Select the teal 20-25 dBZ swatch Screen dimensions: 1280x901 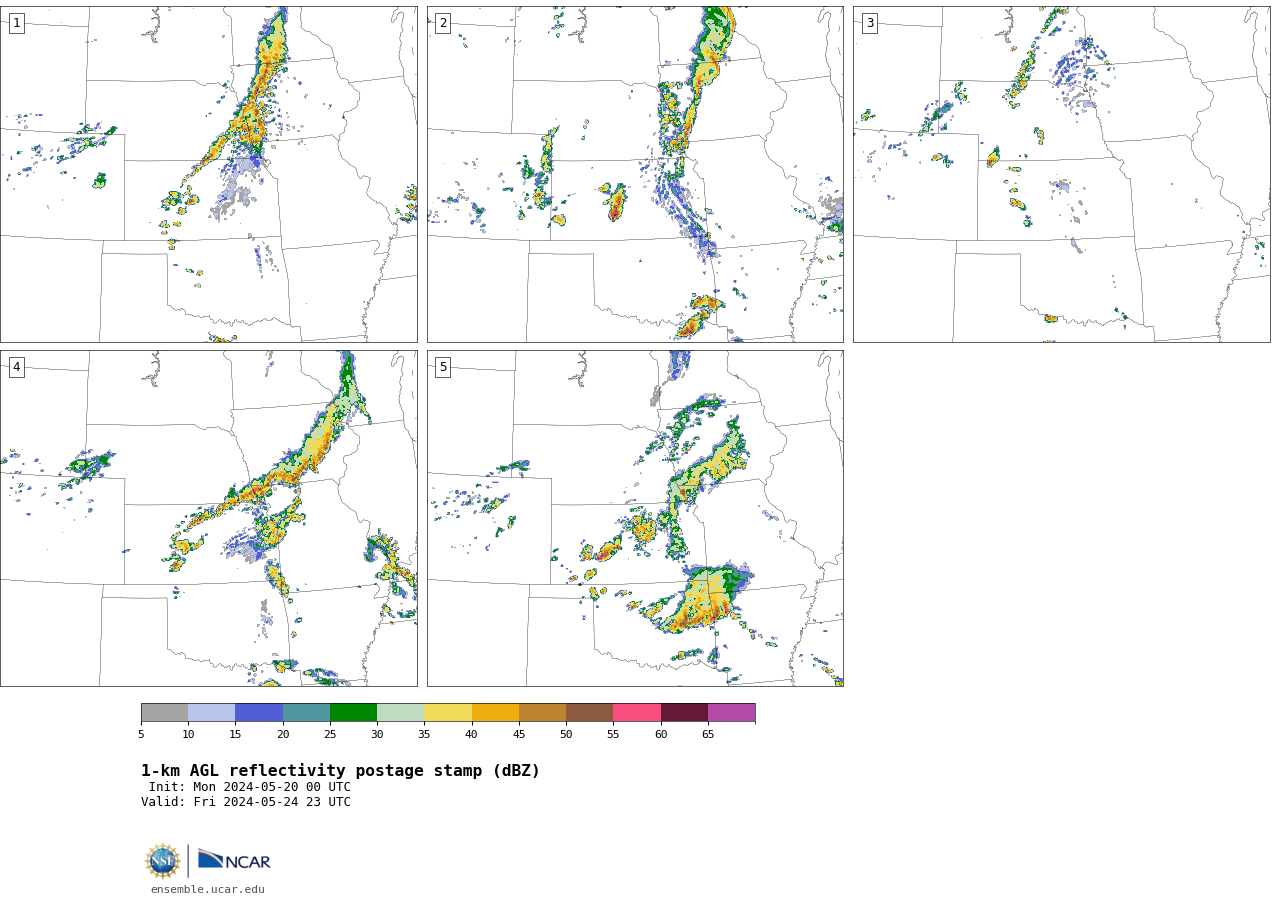pyautogui.click(x=306, y=713)
